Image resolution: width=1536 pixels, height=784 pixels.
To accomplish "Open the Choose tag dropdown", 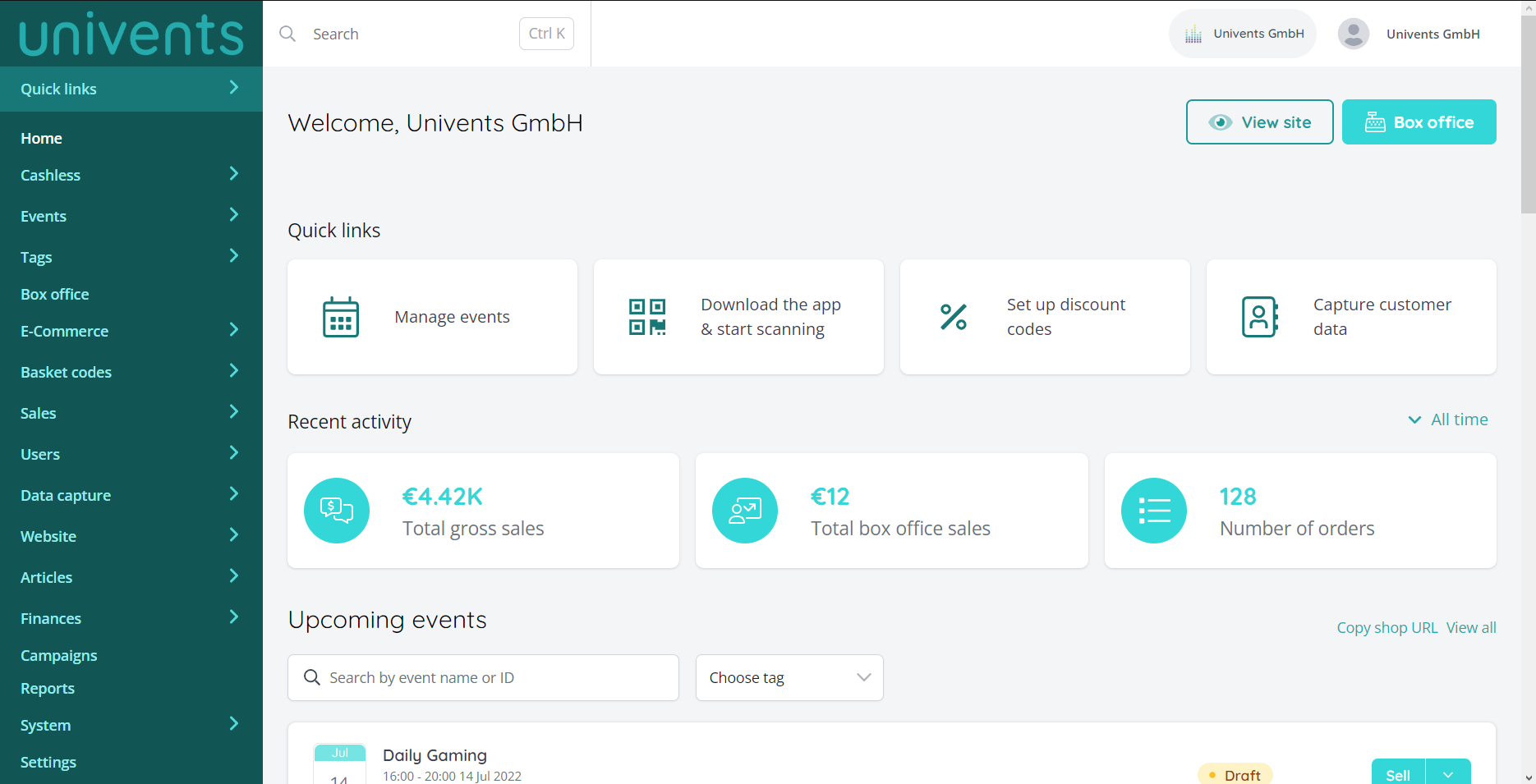I will (x=789, y=677).
